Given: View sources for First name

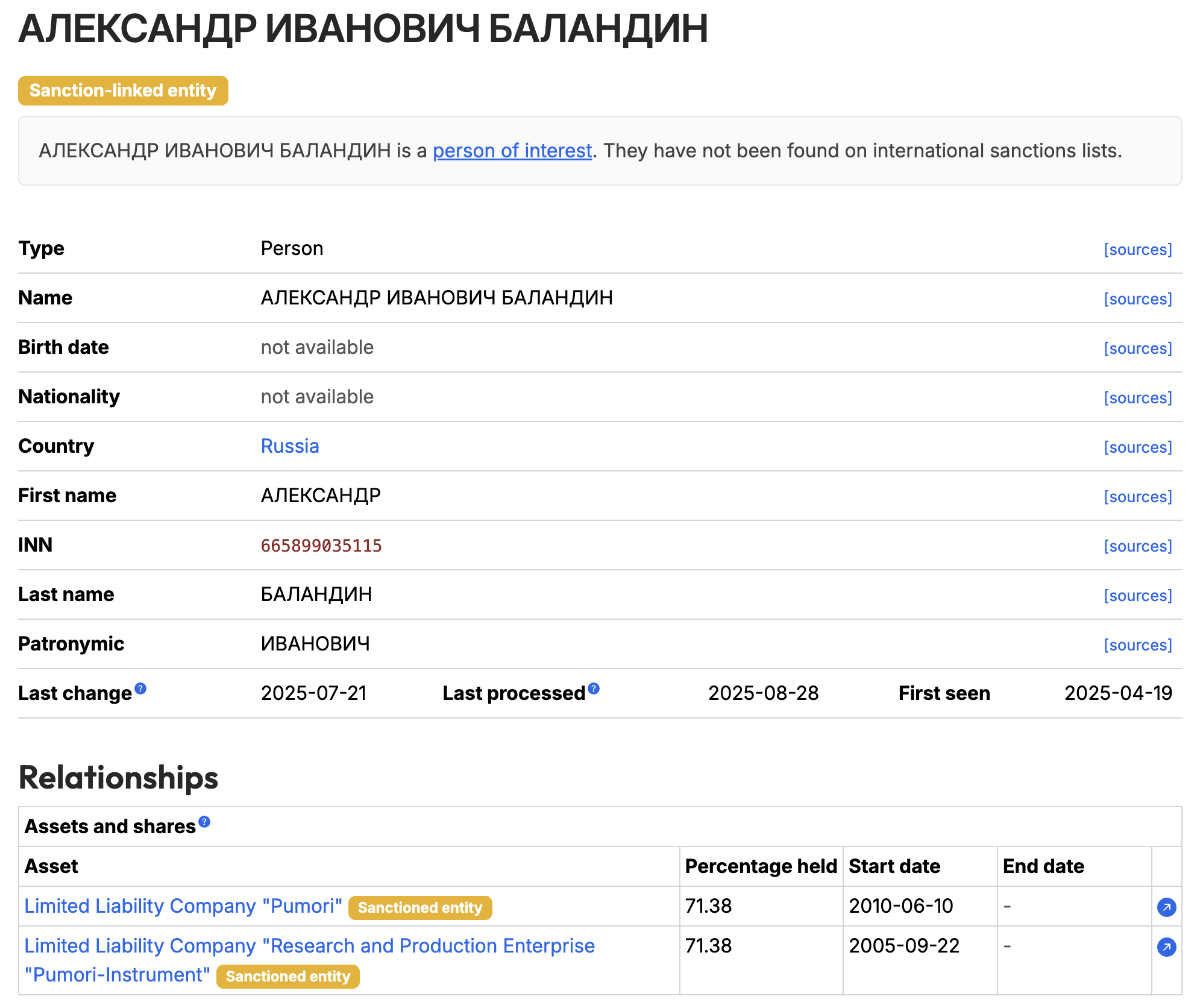Looking at the screenshot, I should coord(1137,497).
